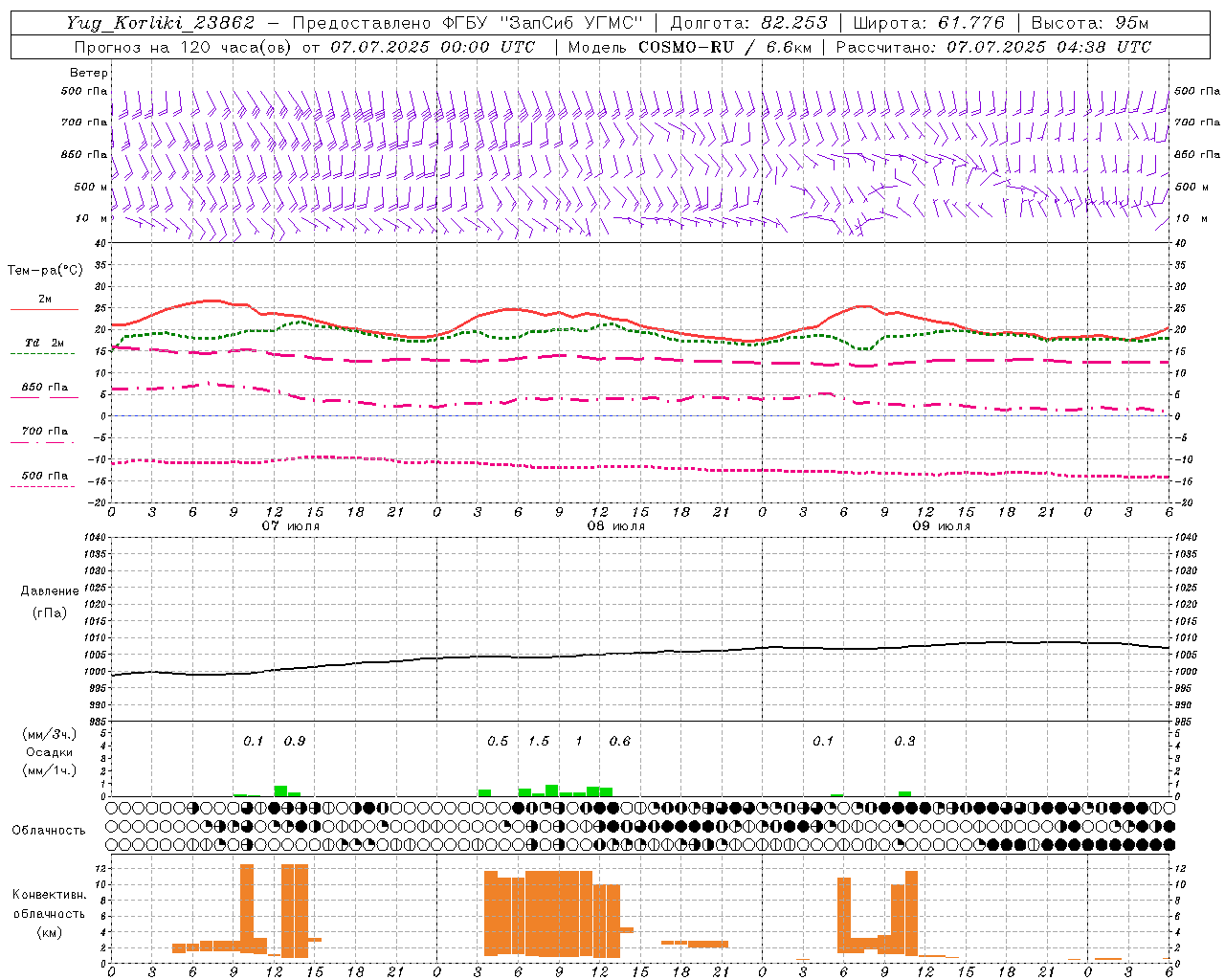This screenshot has height=980, width=1225.
Task: Click the Высота 95м elevation field
Action: pyautogui.click(x=1090, y=23)
